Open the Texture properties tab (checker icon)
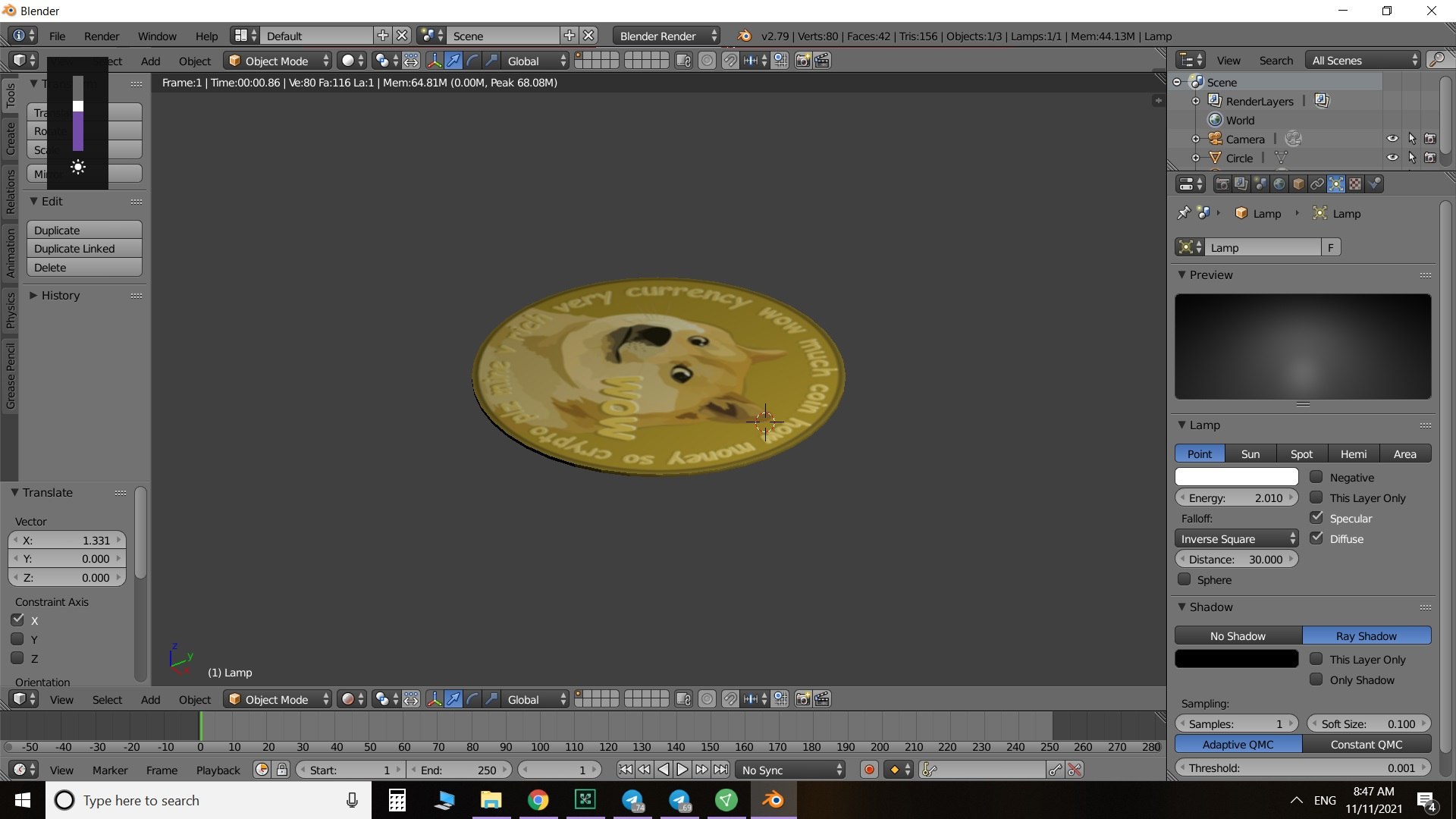 pos(1355,184)
